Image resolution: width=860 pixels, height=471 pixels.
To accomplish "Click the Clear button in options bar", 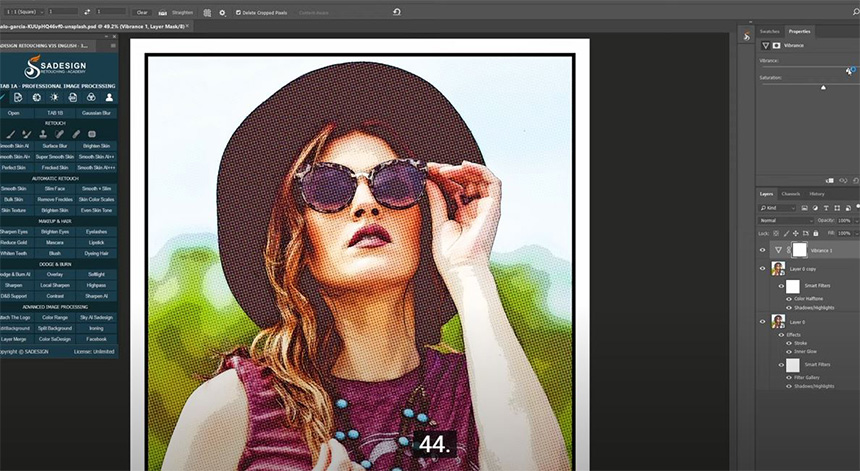I will (142, 12).
